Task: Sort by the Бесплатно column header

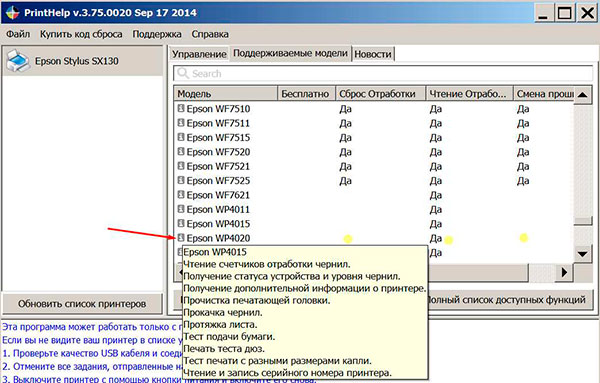Action: [x=306, y=94]
